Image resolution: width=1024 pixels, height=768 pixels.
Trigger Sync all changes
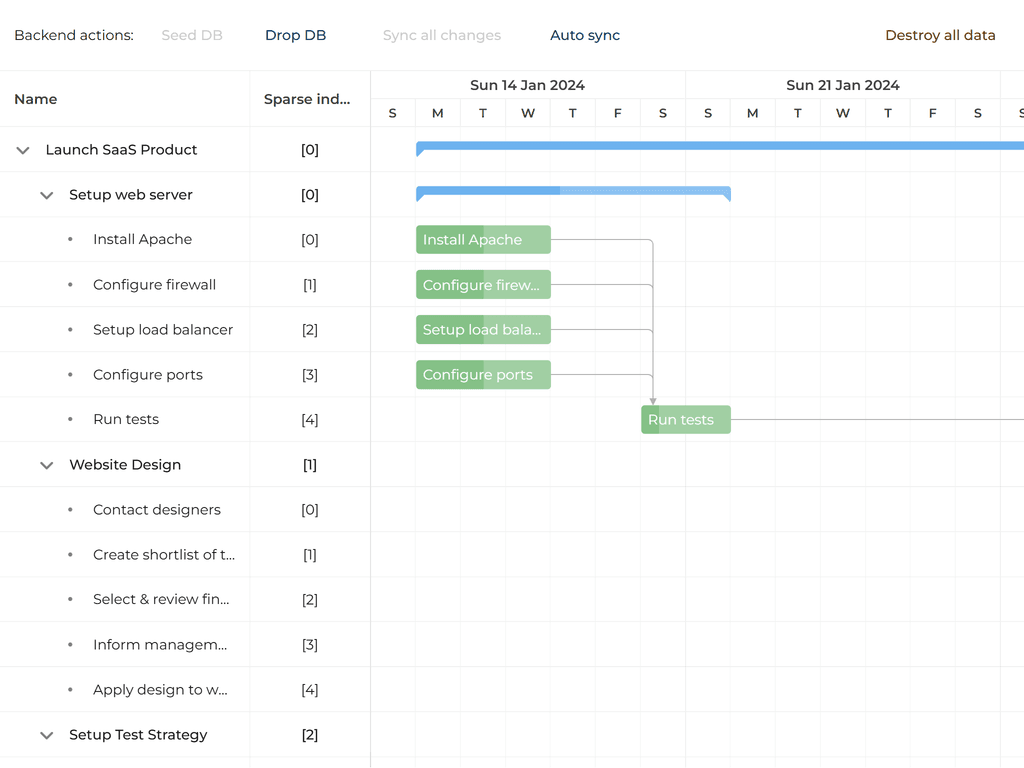441,34
